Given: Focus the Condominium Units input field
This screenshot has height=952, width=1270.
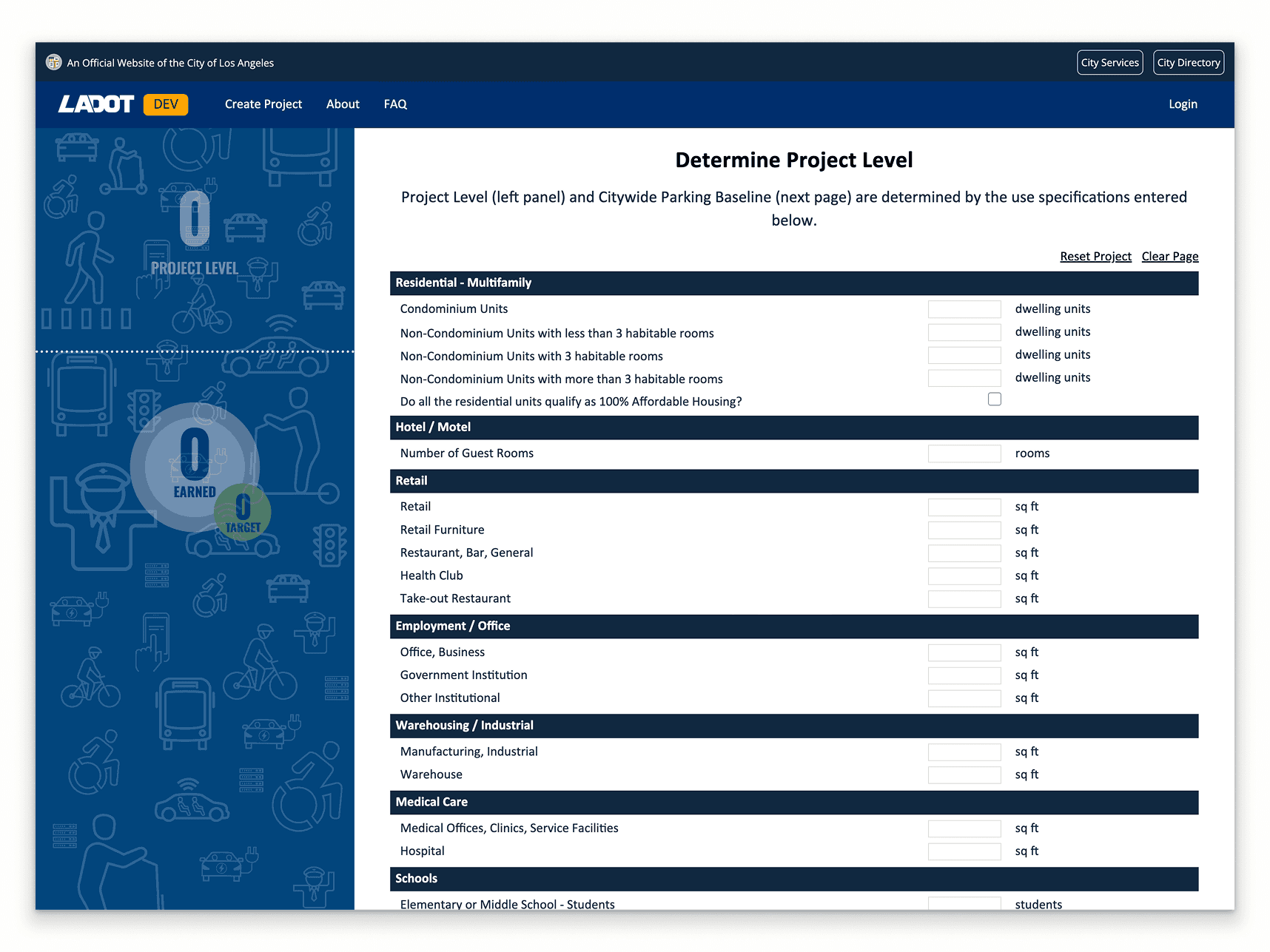Looking at the screenshot, I should pyautogui.click(x=964, y=309).
